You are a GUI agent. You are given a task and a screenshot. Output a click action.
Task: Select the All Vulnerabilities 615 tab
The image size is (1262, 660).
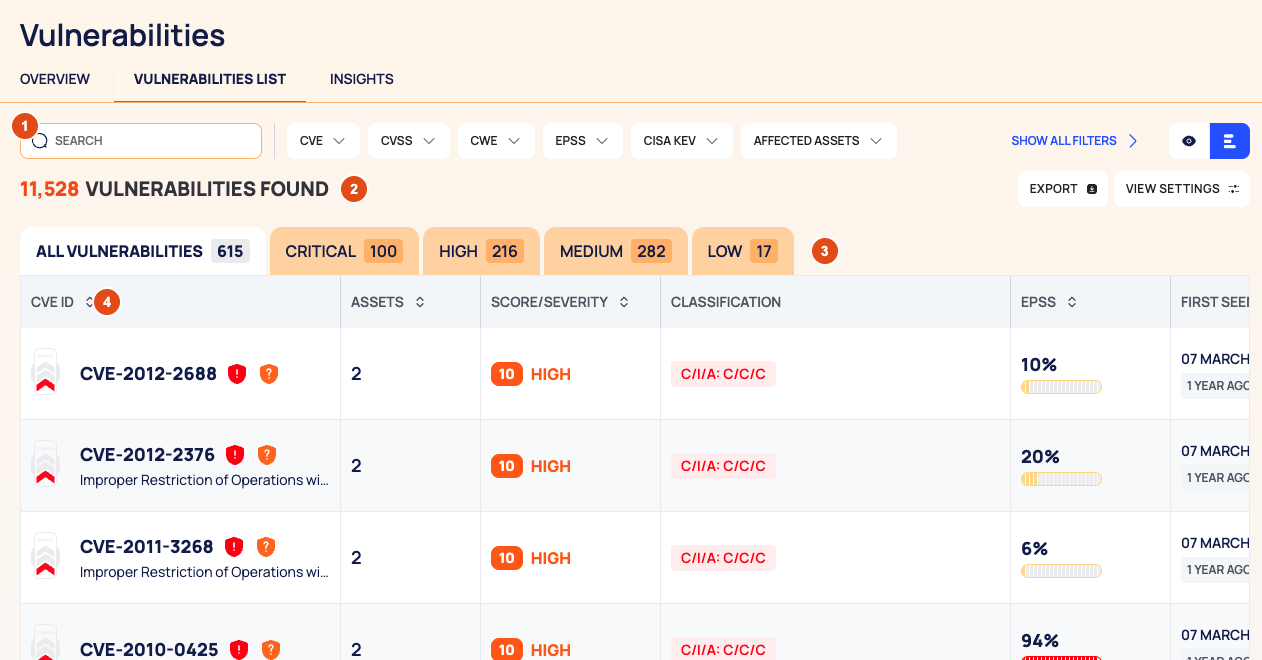click(x=143, y=252)
